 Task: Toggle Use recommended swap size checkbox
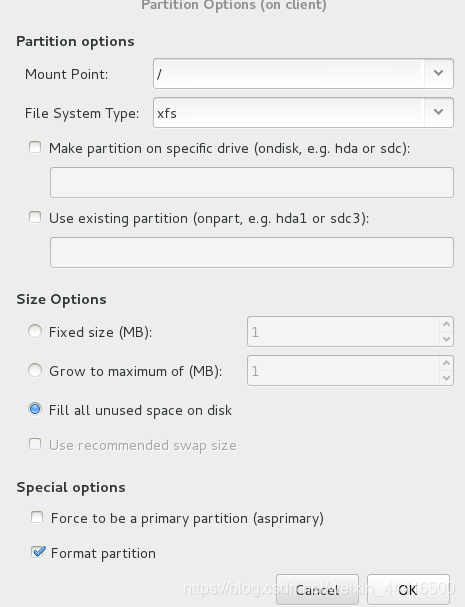point(35,444)
